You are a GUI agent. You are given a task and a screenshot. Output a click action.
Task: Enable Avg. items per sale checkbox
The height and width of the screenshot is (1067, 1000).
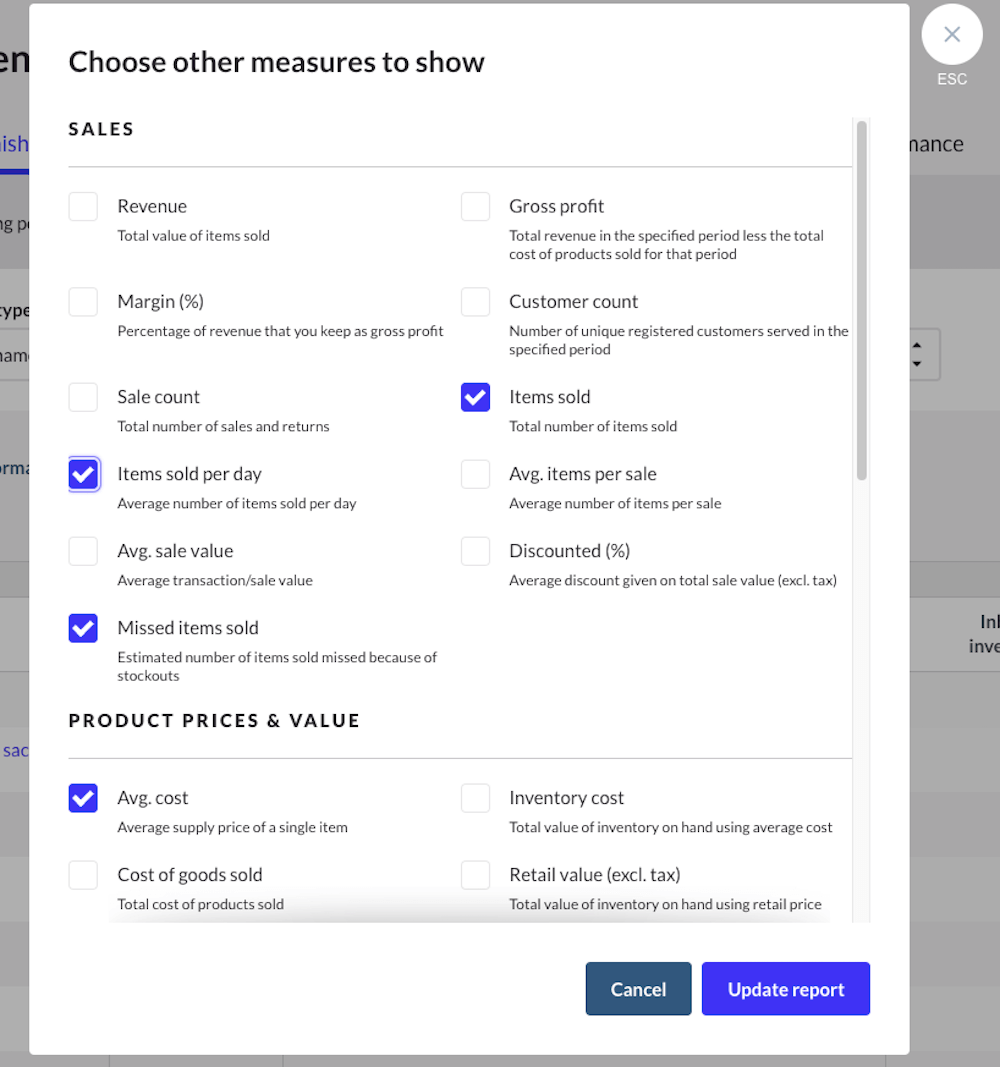point(476,474)
